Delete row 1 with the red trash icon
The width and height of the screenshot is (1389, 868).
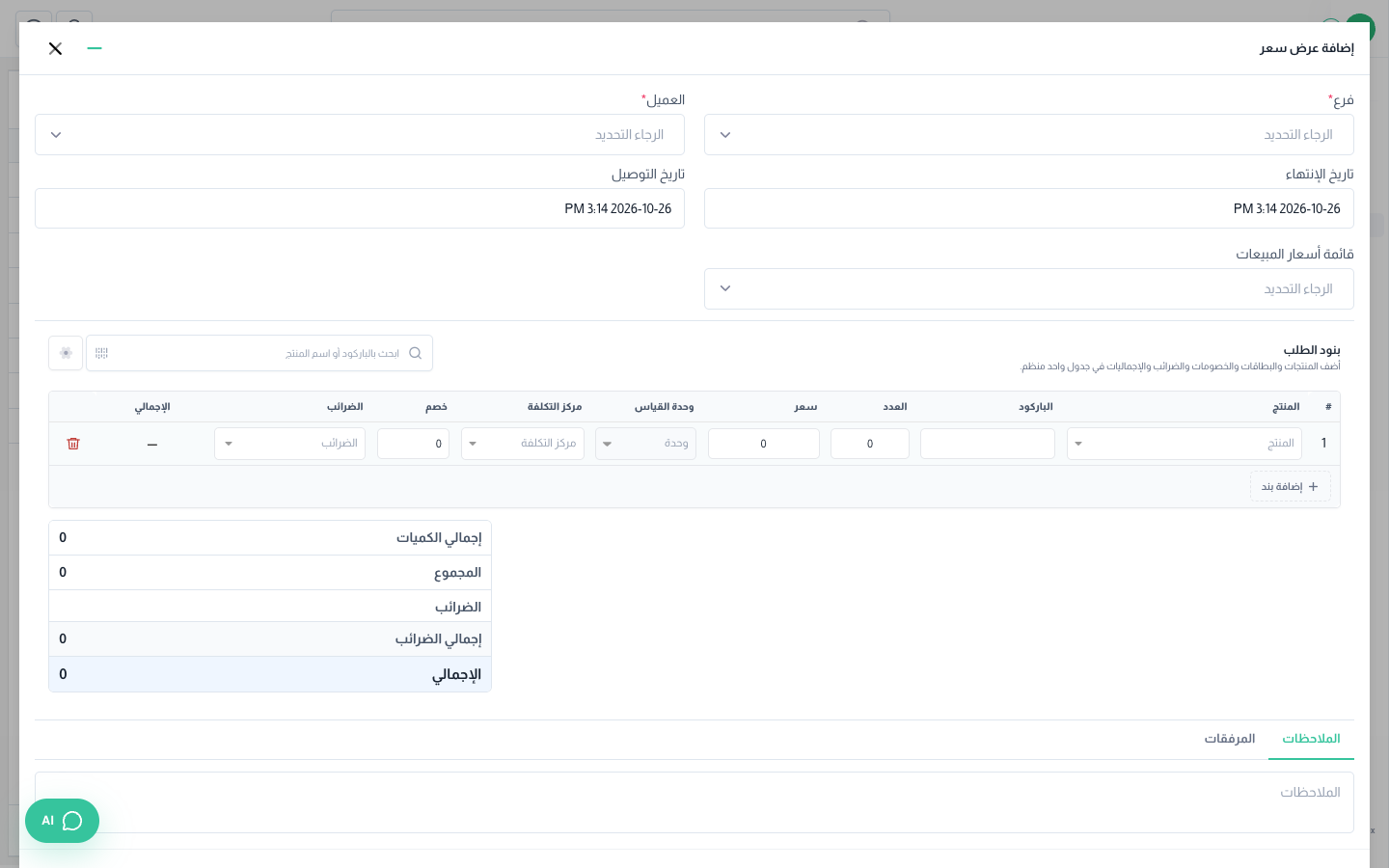click(x=73, y=444)
